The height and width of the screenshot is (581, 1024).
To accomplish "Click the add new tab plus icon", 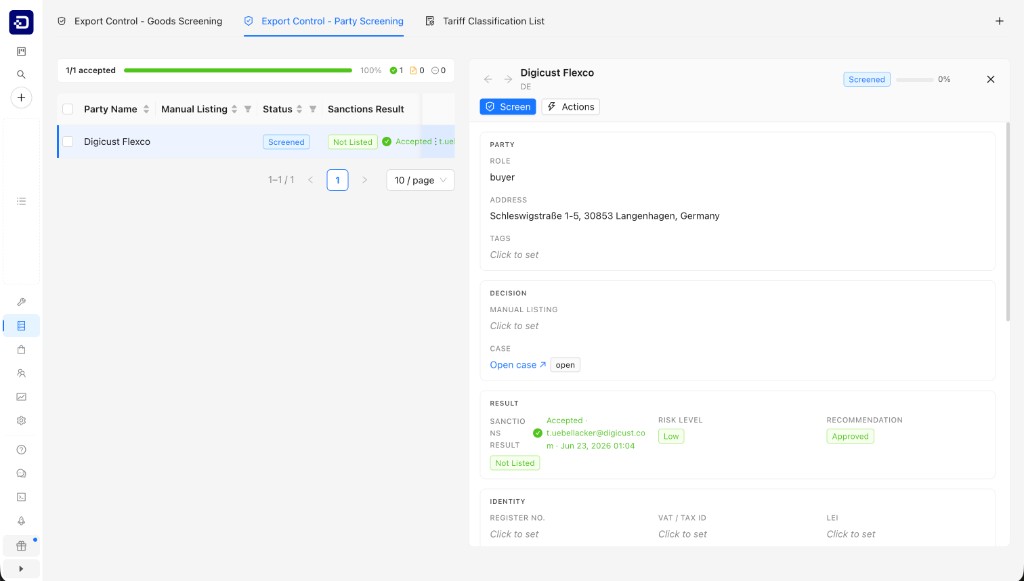I will click(x=999, y=21).
